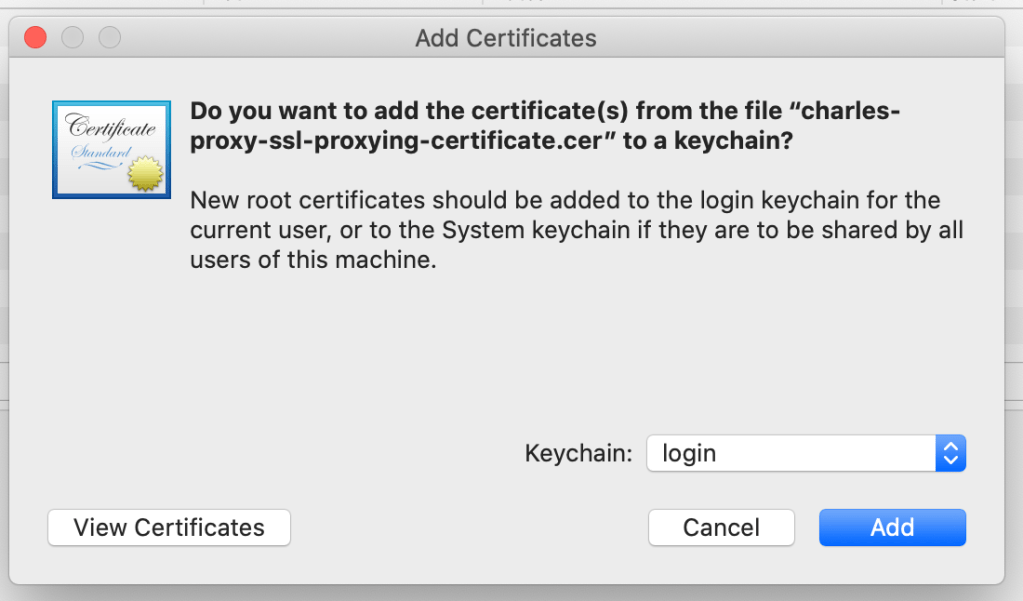Image resolution: width=1023 pixels, height=601 pixels.
Task: Cancel adding the certificate
Action: (x=721, y=527)
